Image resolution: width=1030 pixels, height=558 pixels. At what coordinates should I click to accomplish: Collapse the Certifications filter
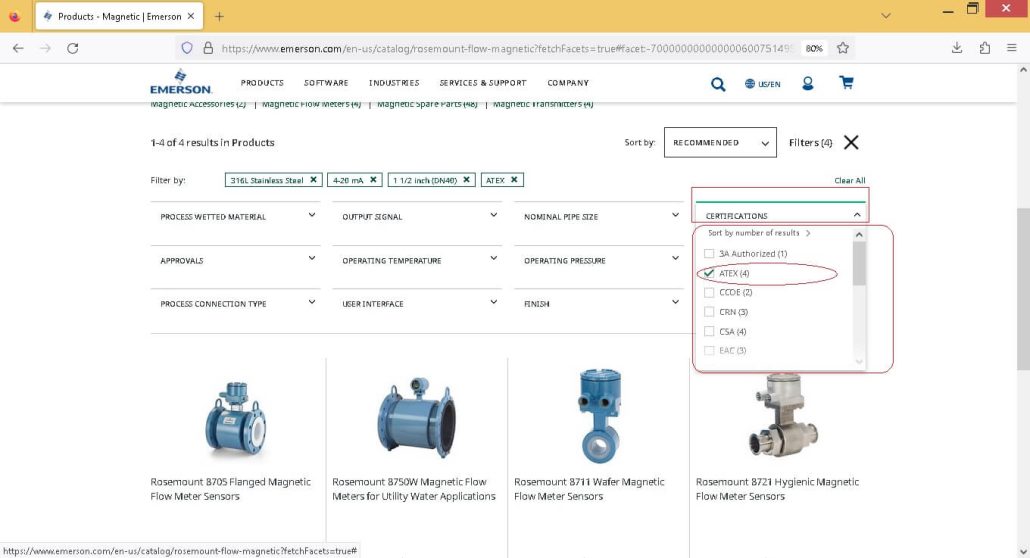click(780, 216)
